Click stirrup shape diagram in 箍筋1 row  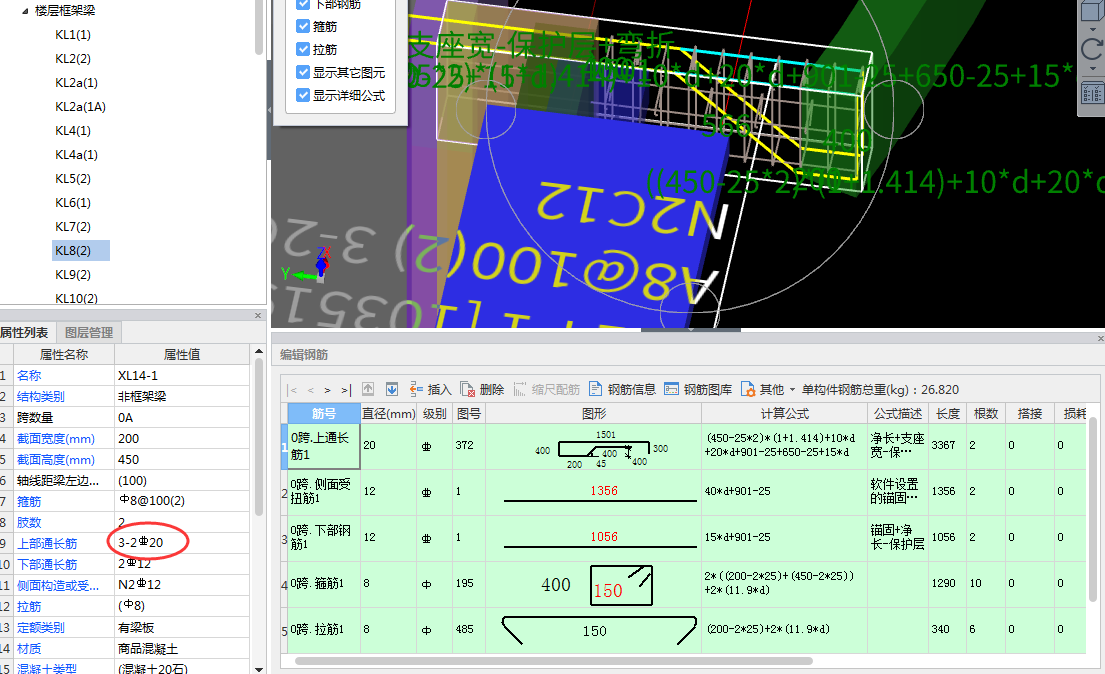621,585
